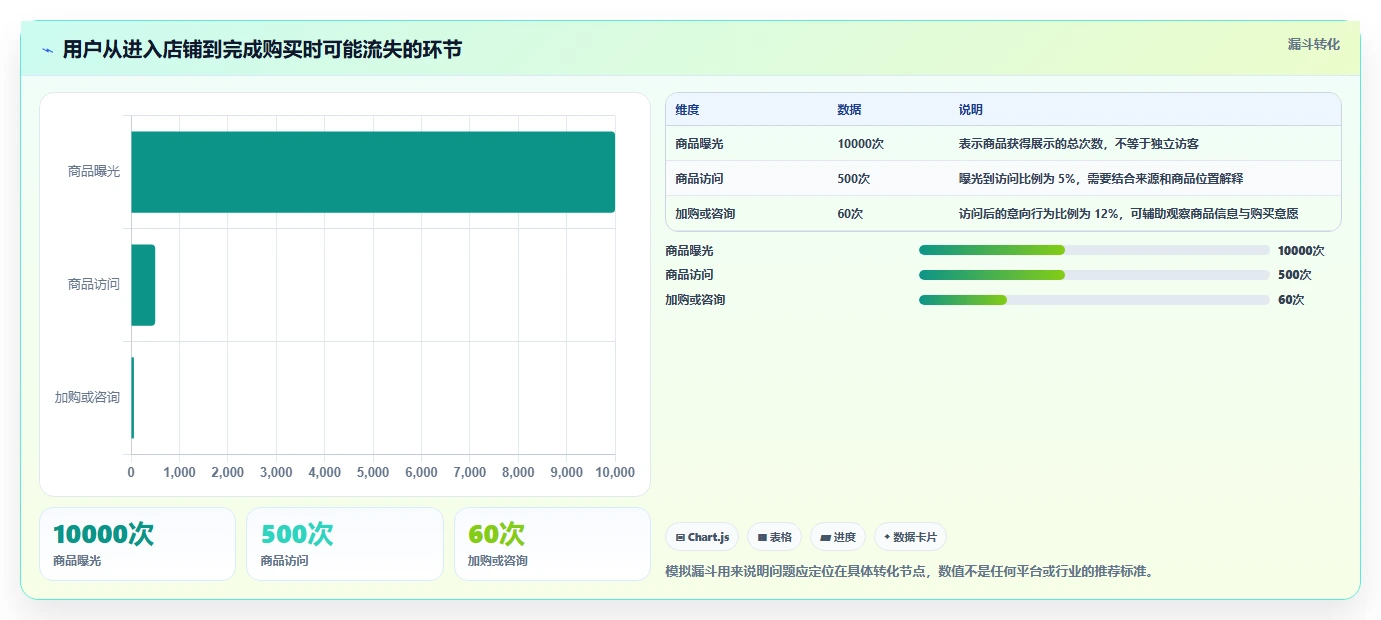
Task: Click the 说明 column header
Action: pyautogui.click(x=970, y=110)
